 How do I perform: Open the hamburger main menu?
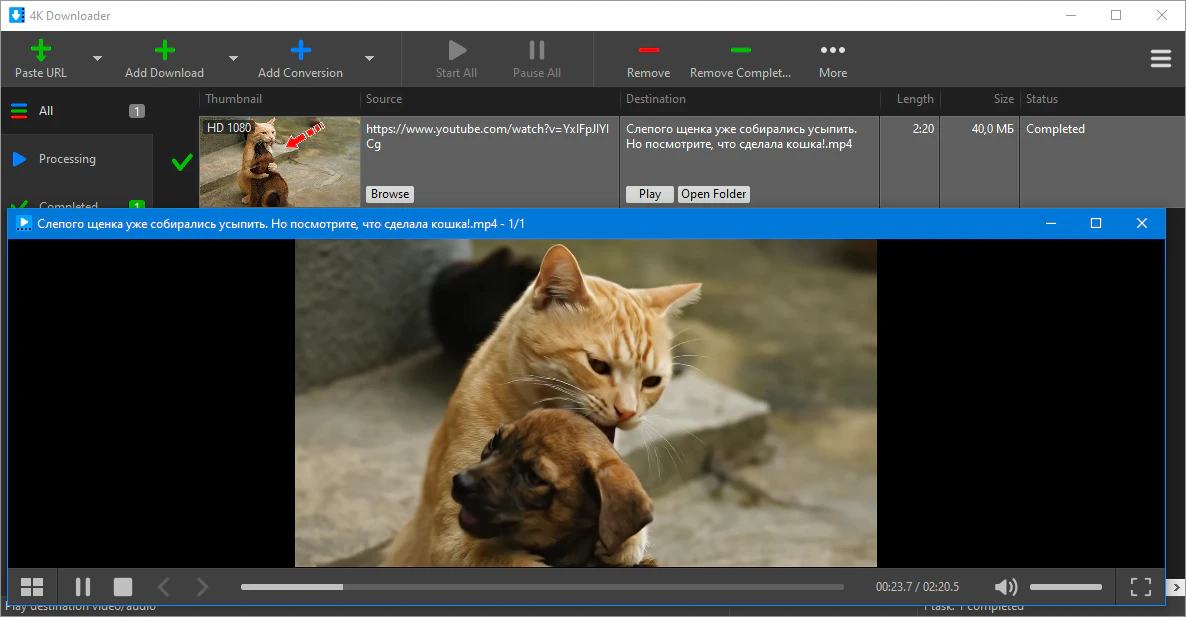tap(1160, 59)
